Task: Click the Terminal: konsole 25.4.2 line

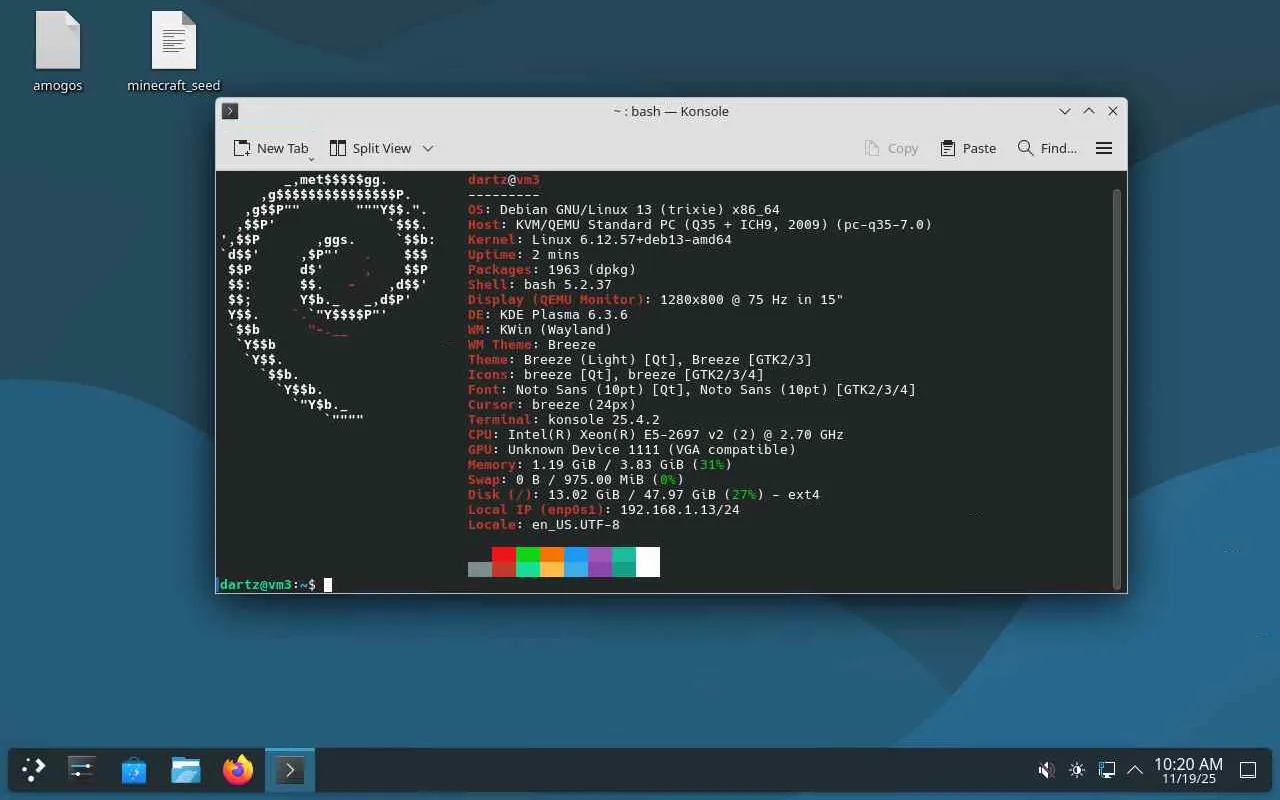Action: (564, 420)
